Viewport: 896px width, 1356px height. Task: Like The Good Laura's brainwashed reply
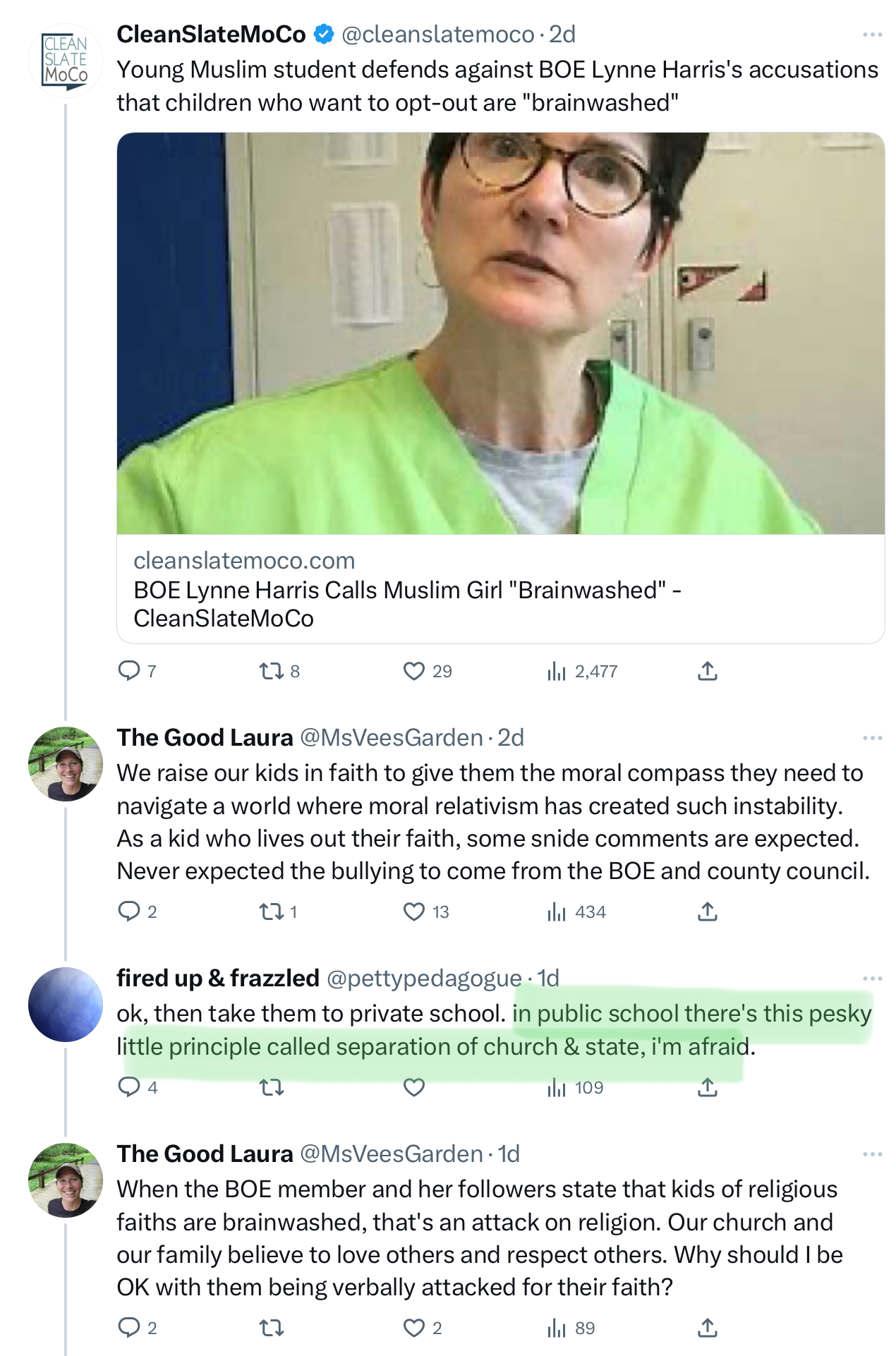point(414,1328)
